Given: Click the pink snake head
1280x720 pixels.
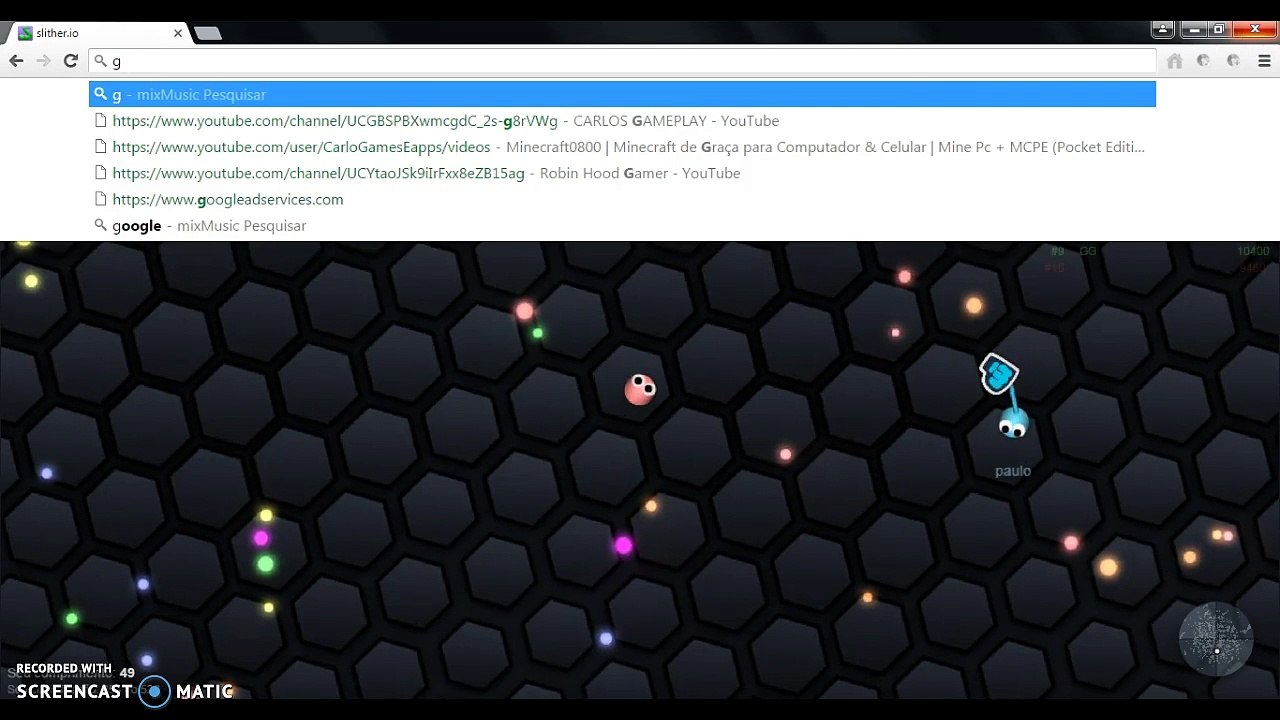Looking at the screenshot, I should tap(640, 389).
